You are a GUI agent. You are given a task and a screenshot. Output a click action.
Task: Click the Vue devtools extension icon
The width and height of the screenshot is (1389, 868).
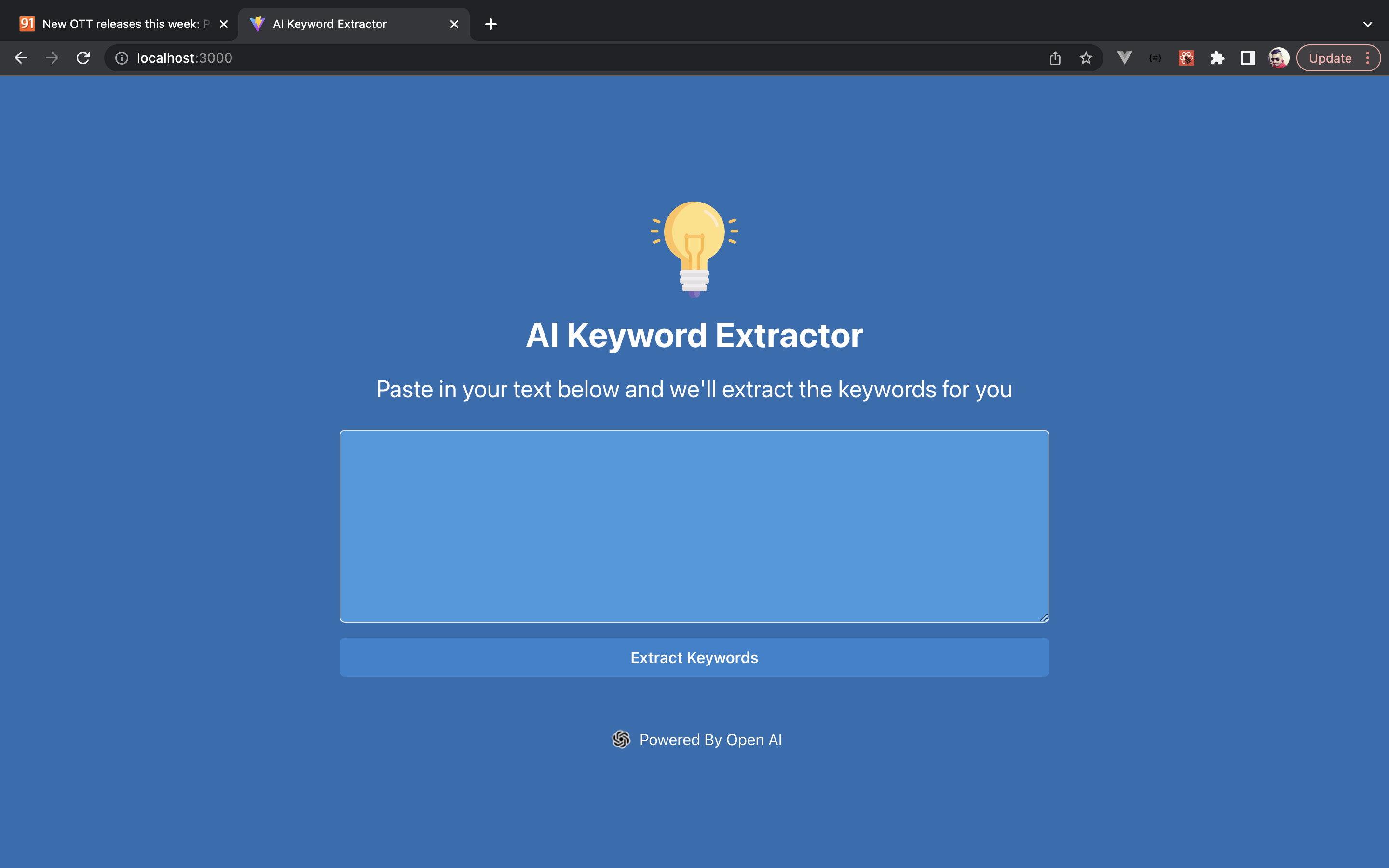1124,57
